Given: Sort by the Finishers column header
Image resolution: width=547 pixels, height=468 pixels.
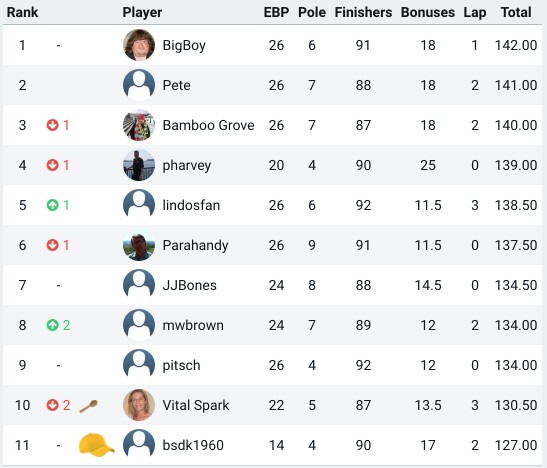Looking at the screenshot, I should 363,13.
